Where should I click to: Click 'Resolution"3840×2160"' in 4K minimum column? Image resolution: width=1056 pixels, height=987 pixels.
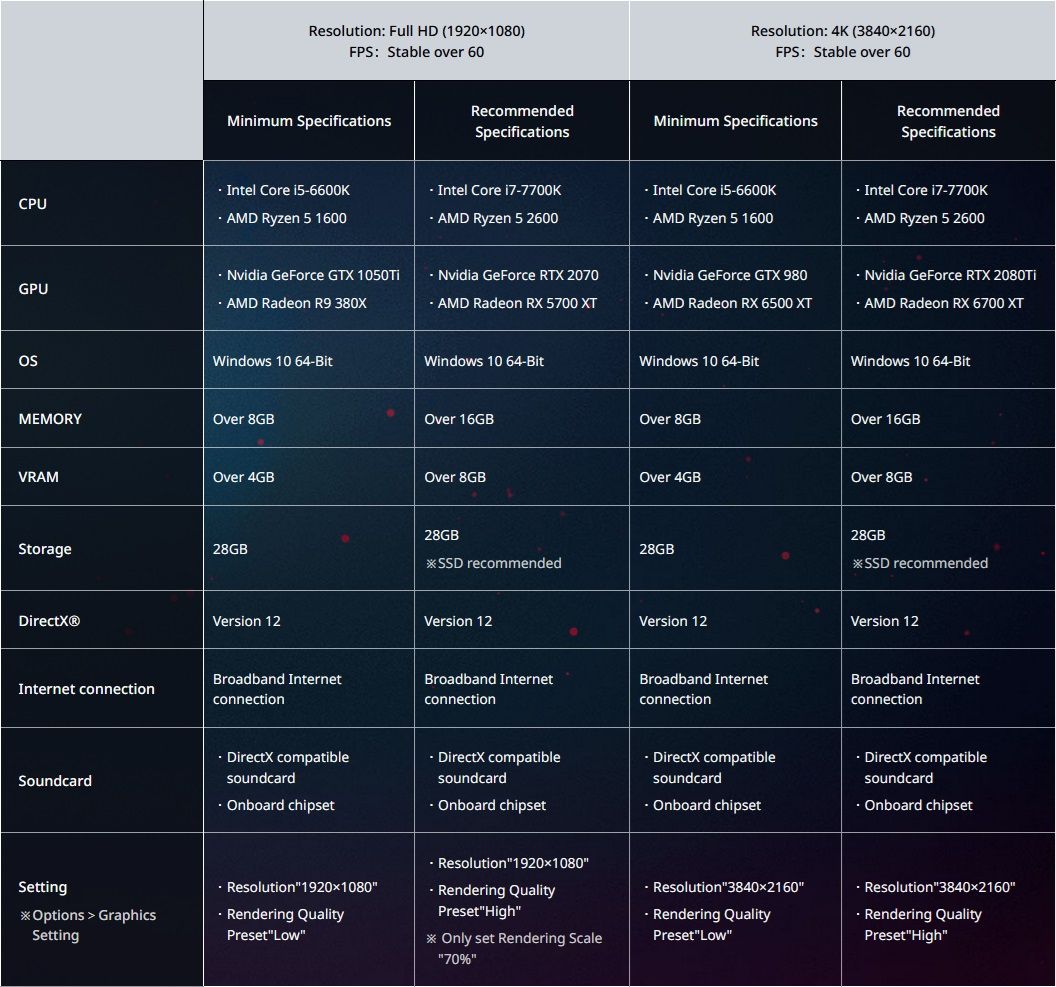click(x=728, y=887)
